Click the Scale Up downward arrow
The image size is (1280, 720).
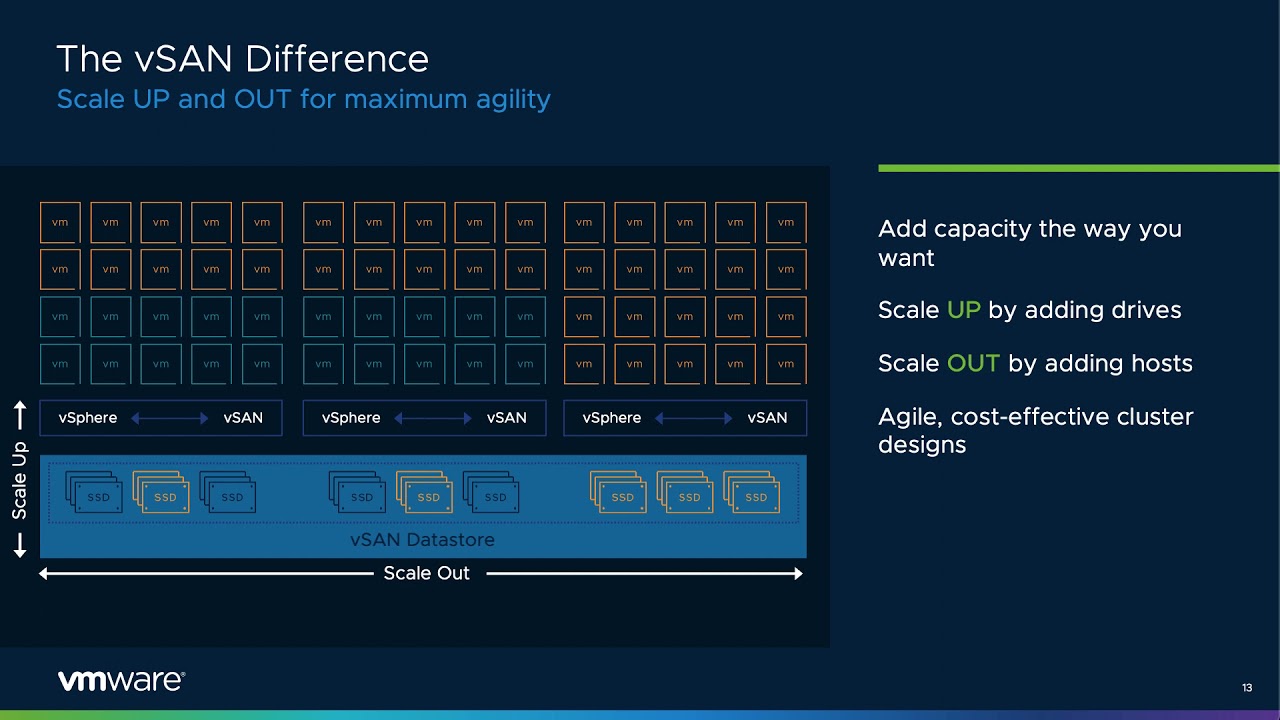pos(19,545)
